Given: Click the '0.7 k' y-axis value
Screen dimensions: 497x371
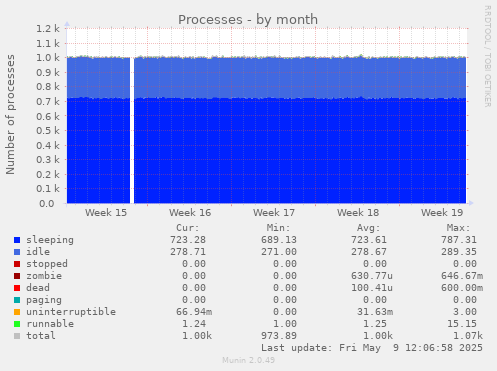Looking at the screenshot, I should coord(48,101).
